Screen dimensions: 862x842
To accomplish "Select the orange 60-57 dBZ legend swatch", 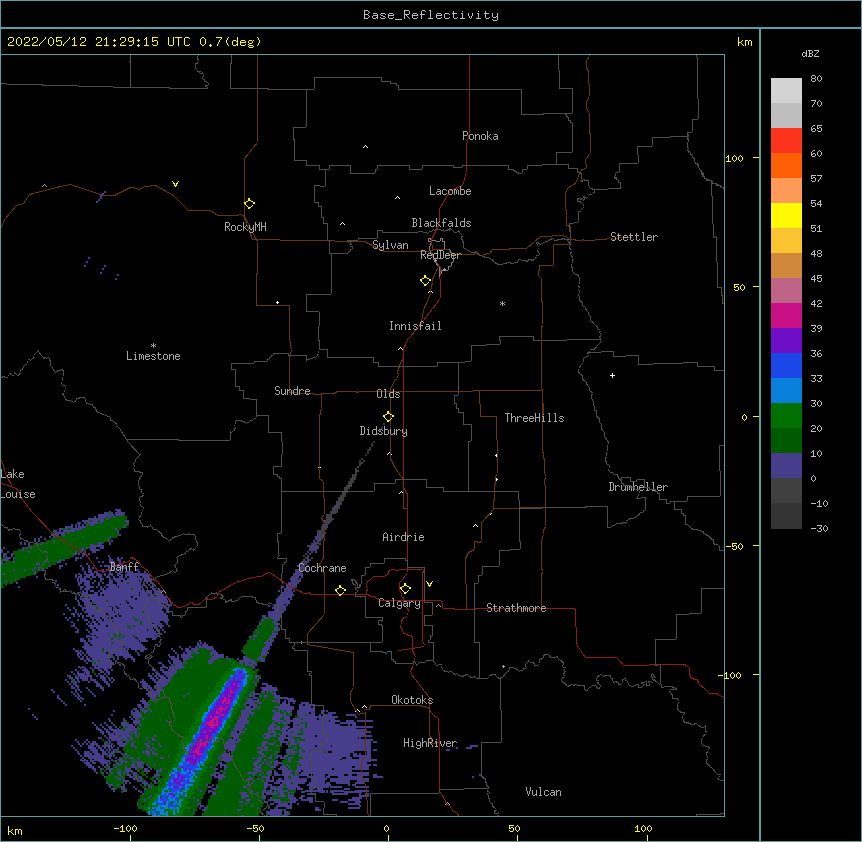I will coord(786,165).
